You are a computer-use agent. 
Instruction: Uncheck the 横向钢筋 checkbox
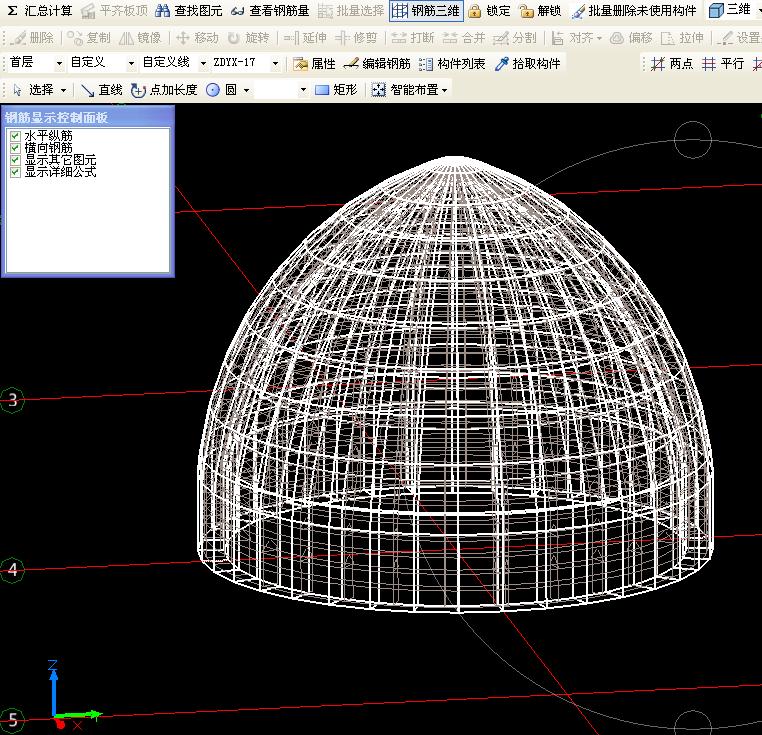click(x=15, y=148)
